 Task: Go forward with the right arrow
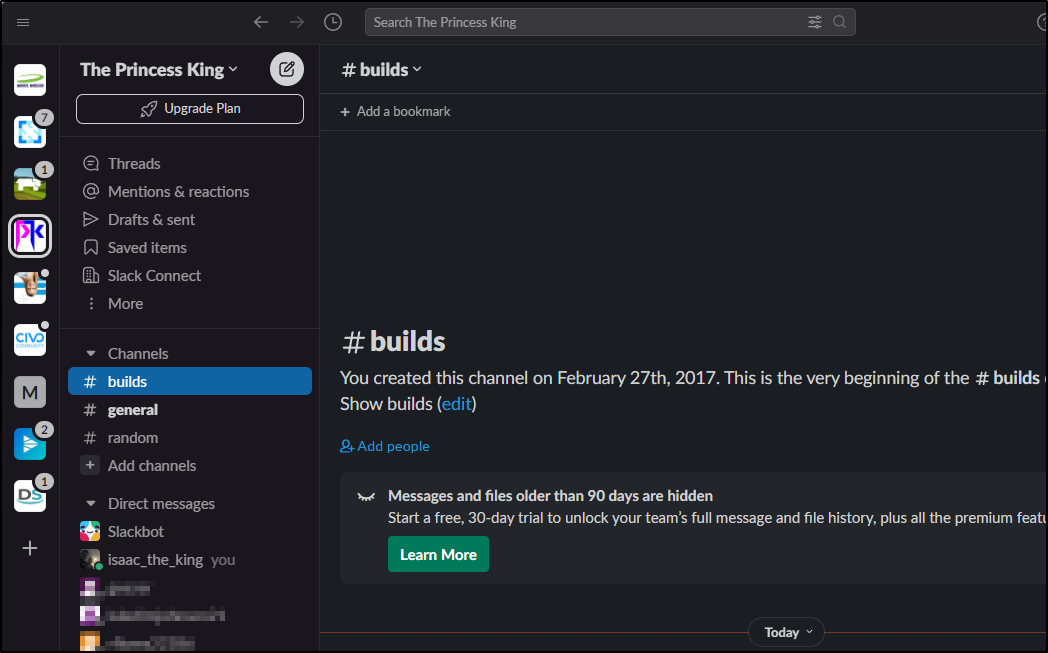pos(297,22)
